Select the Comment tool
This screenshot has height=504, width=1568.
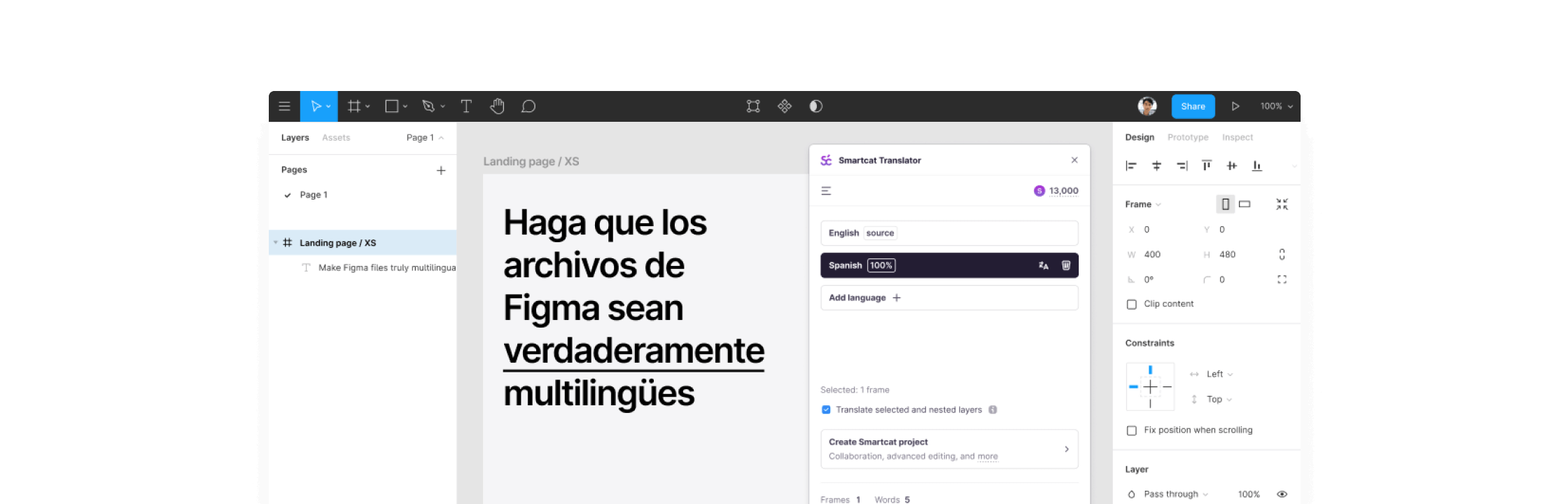coord(528,106)
